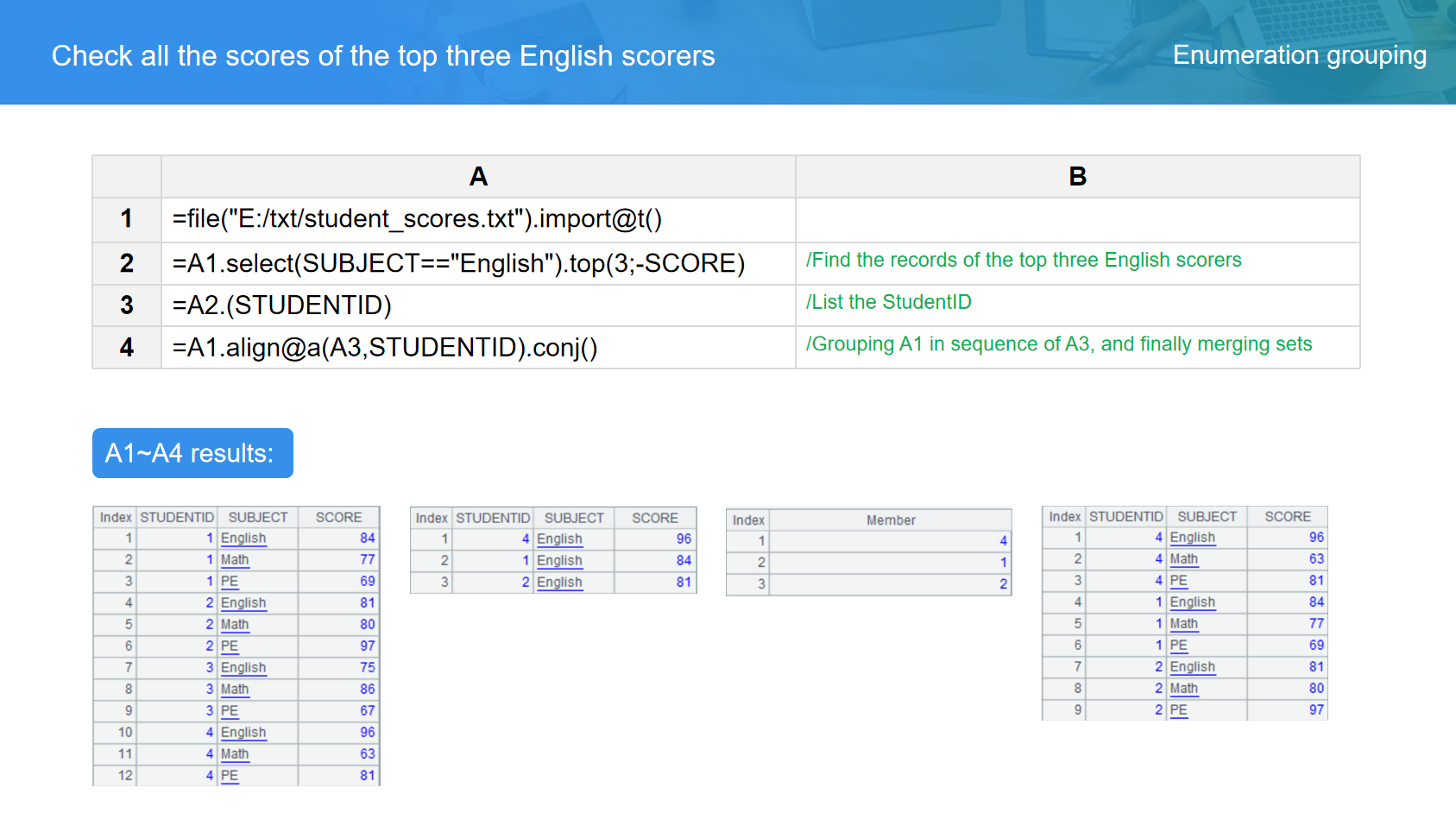This screenshot has width=1456, height=819.
Task: Click the slide title about top English scorers
Action: point(383,56)
